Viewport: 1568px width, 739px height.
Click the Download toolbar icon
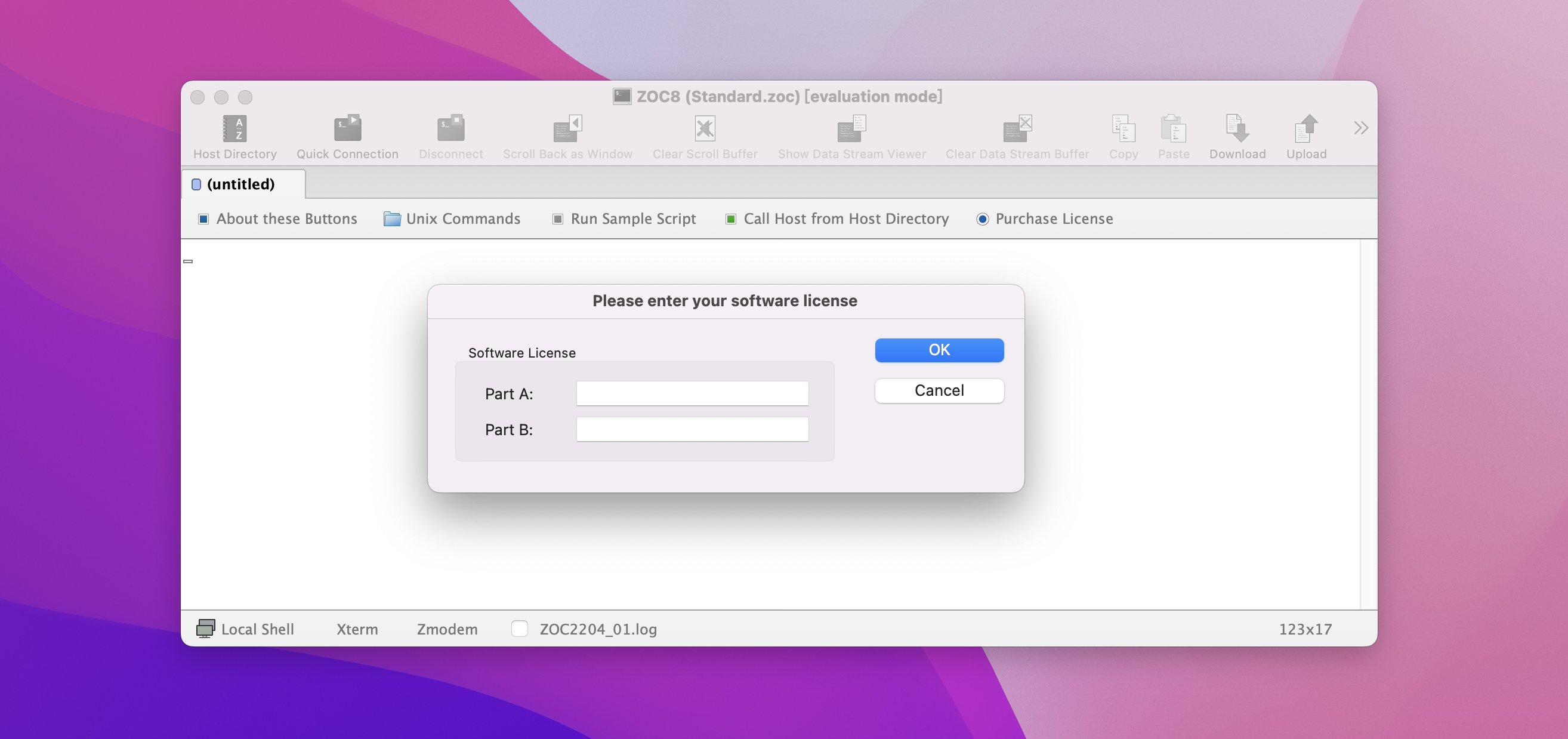tap(1237, 129)
